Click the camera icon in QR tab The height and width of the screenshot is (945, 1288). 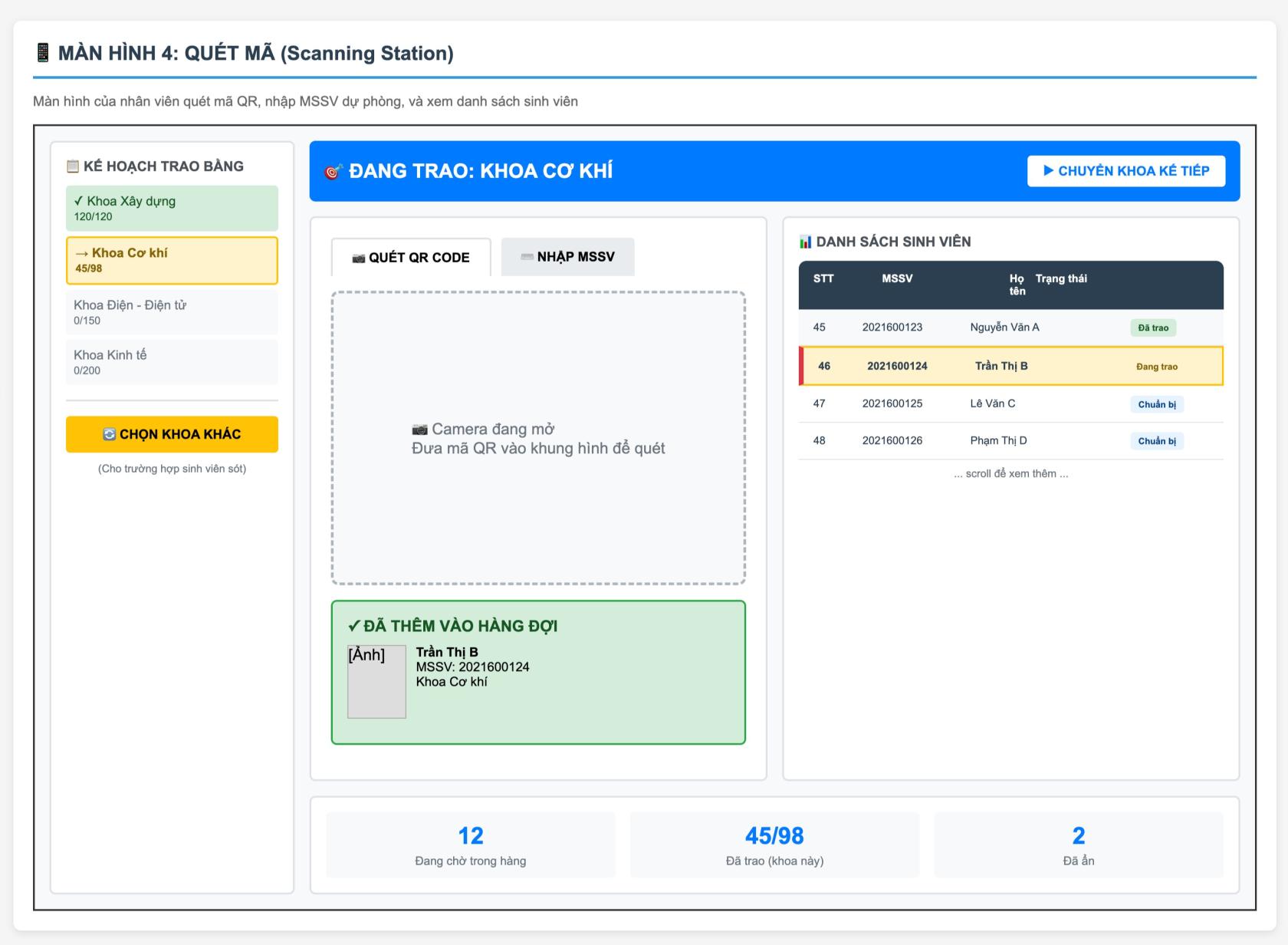358,258
